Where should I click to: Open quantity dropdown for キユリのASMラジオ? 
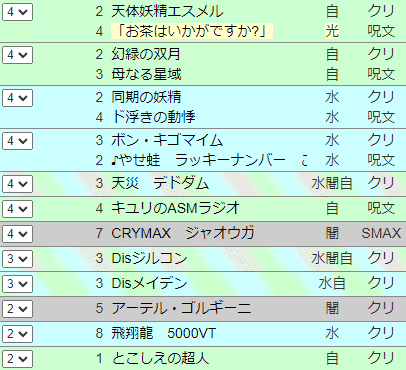click(17, 209)
